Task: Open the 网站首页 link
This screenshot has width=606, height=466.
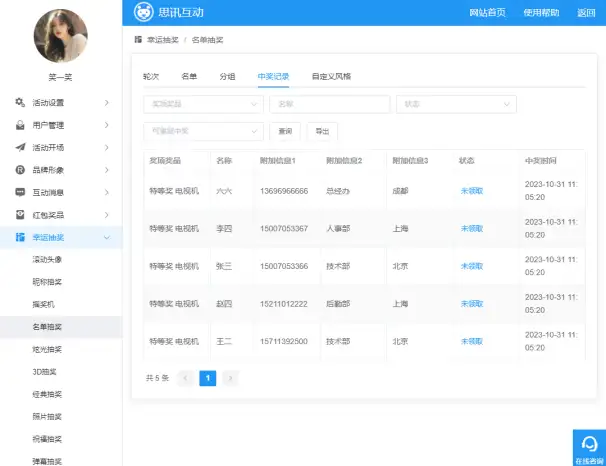Action: (487, 13)
